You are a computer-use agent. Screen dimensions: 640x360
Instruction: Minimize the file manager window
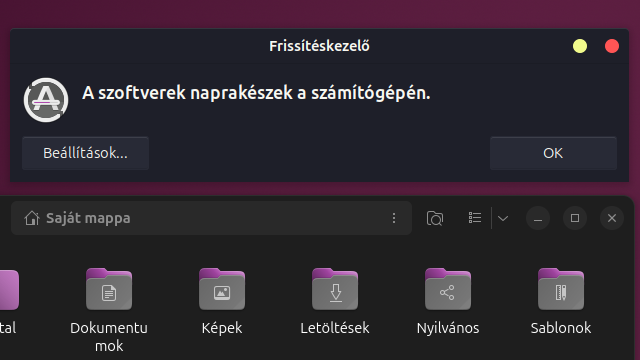(538, 218)
